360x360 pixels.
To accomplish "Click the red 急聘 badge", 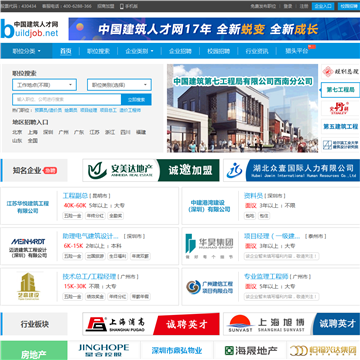I will [x=50, y=170].
